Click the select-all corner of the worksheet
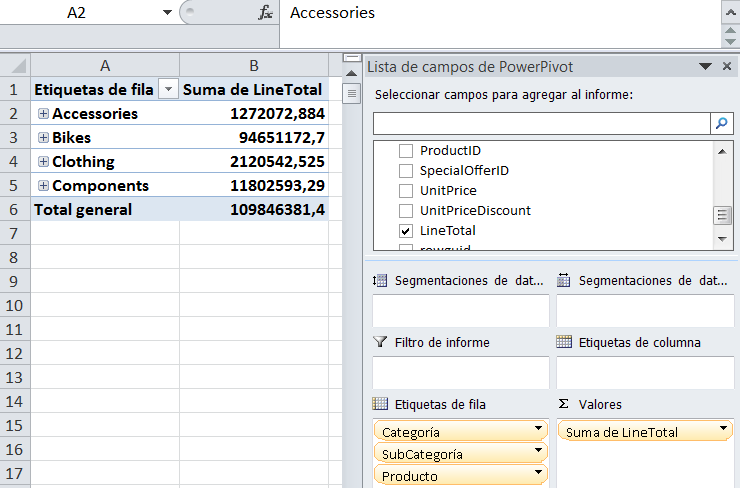This screenshot has height=488, width=740. [15, 66]
